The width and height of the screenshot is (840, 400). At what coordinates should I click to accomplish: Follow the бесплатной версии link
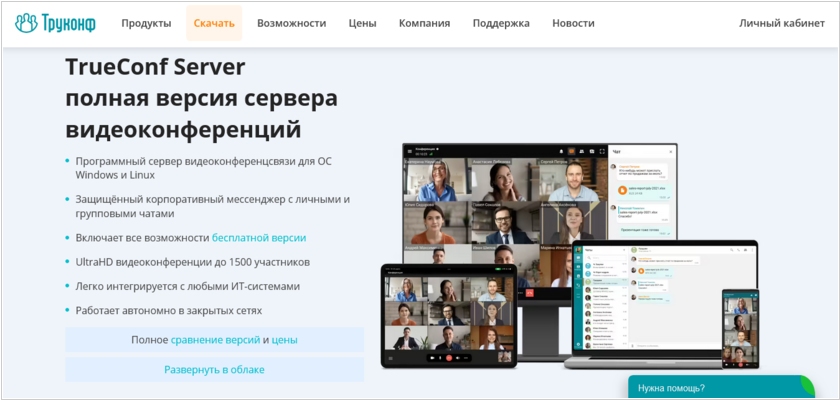[x=259, y=238]
